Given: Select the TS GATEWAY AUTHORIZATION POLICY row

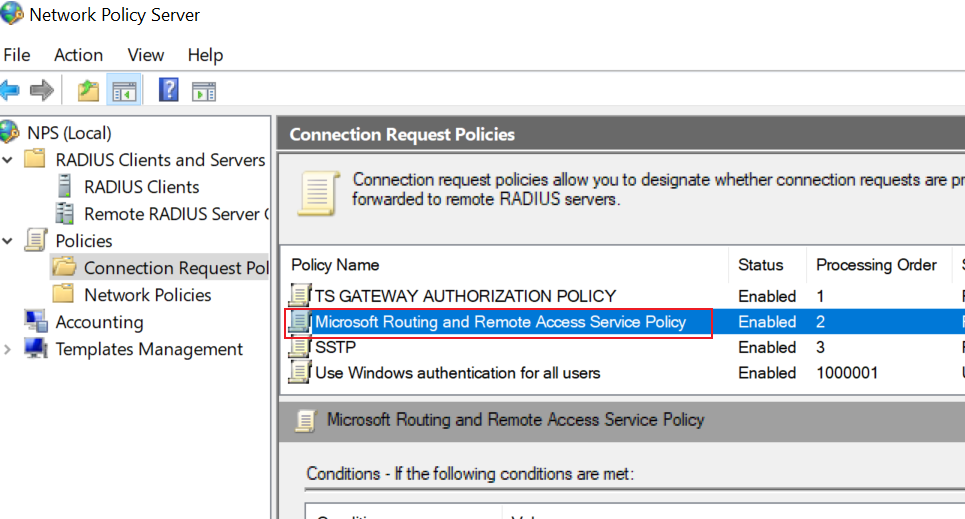Looking at the screenshot, I should click(x=622, y=296).
